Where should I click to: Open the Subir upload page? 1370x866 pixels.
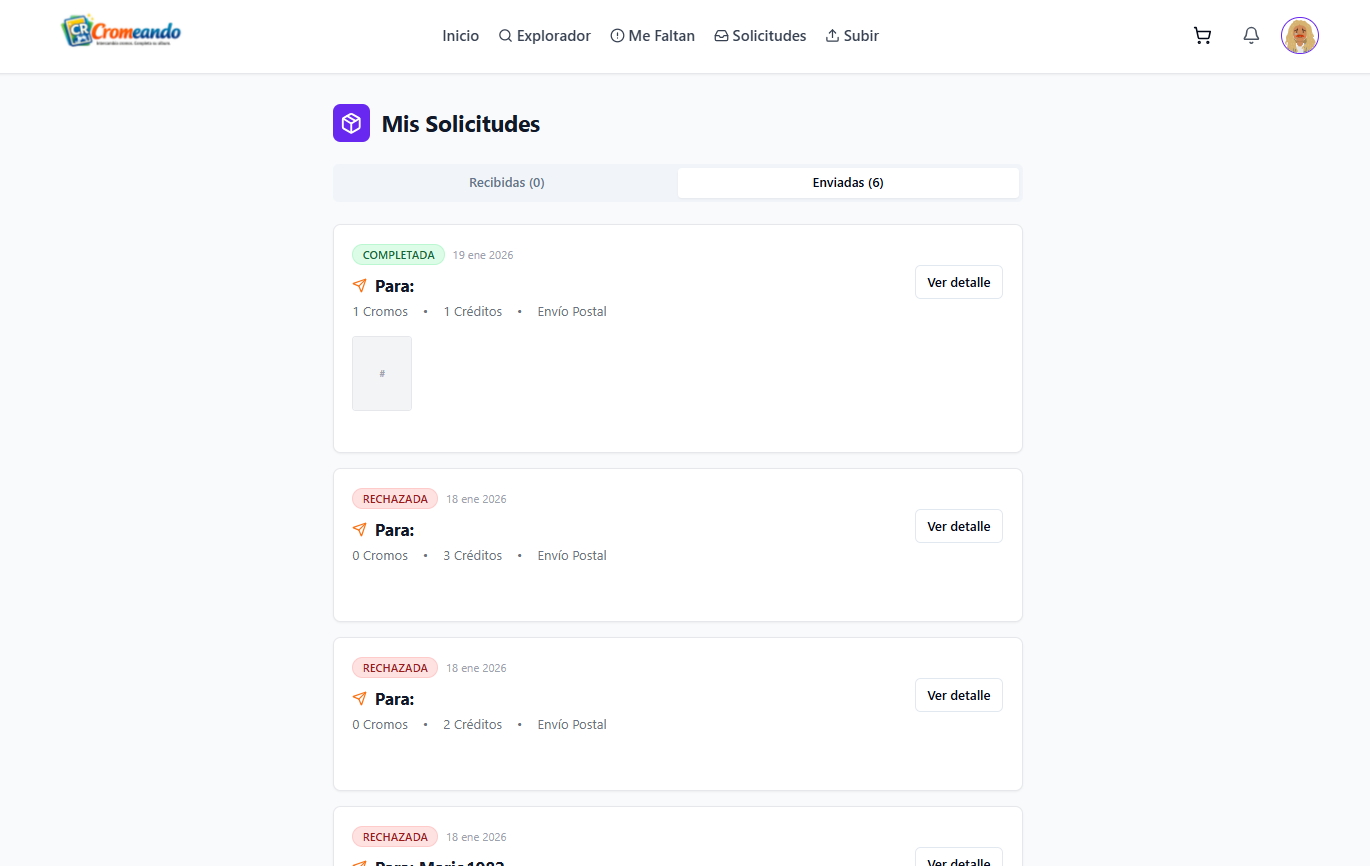click(x=852, y=36)
